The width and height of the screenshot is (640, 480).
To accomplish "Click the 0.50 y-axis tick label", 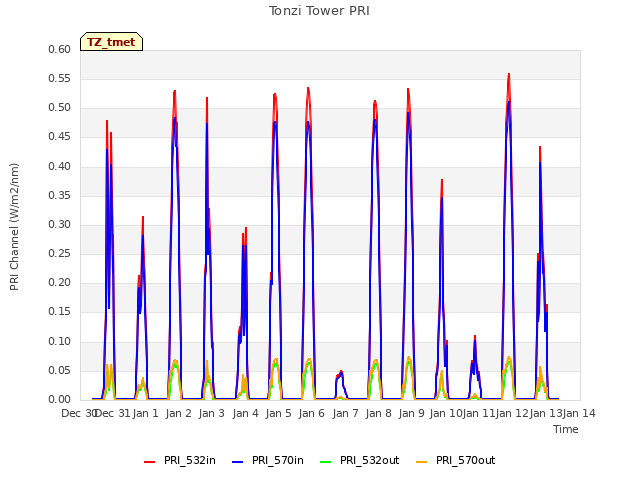I will 60,108.
